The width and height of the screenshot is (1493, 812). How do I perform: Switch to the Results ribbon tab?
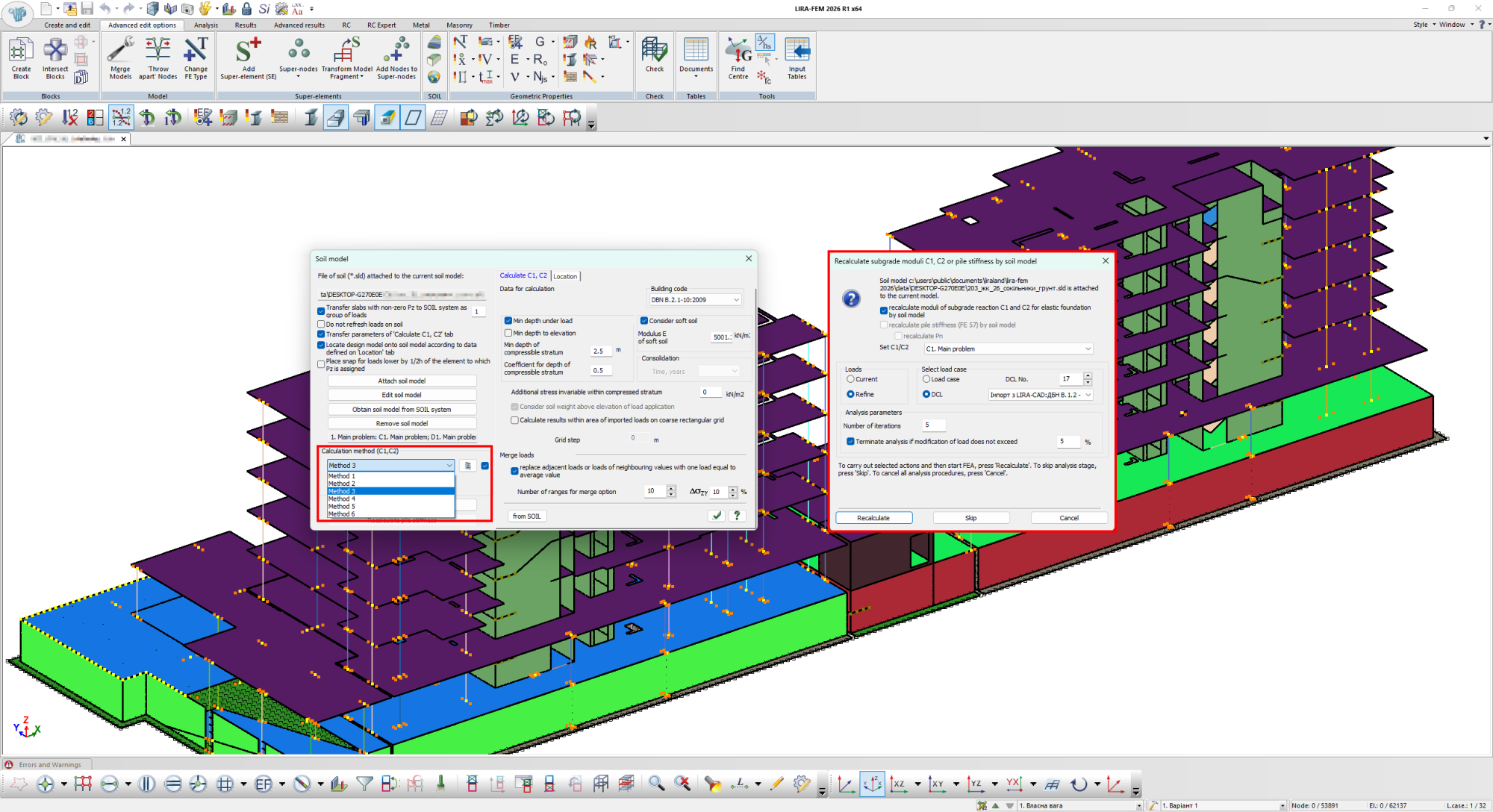(246, 25)
